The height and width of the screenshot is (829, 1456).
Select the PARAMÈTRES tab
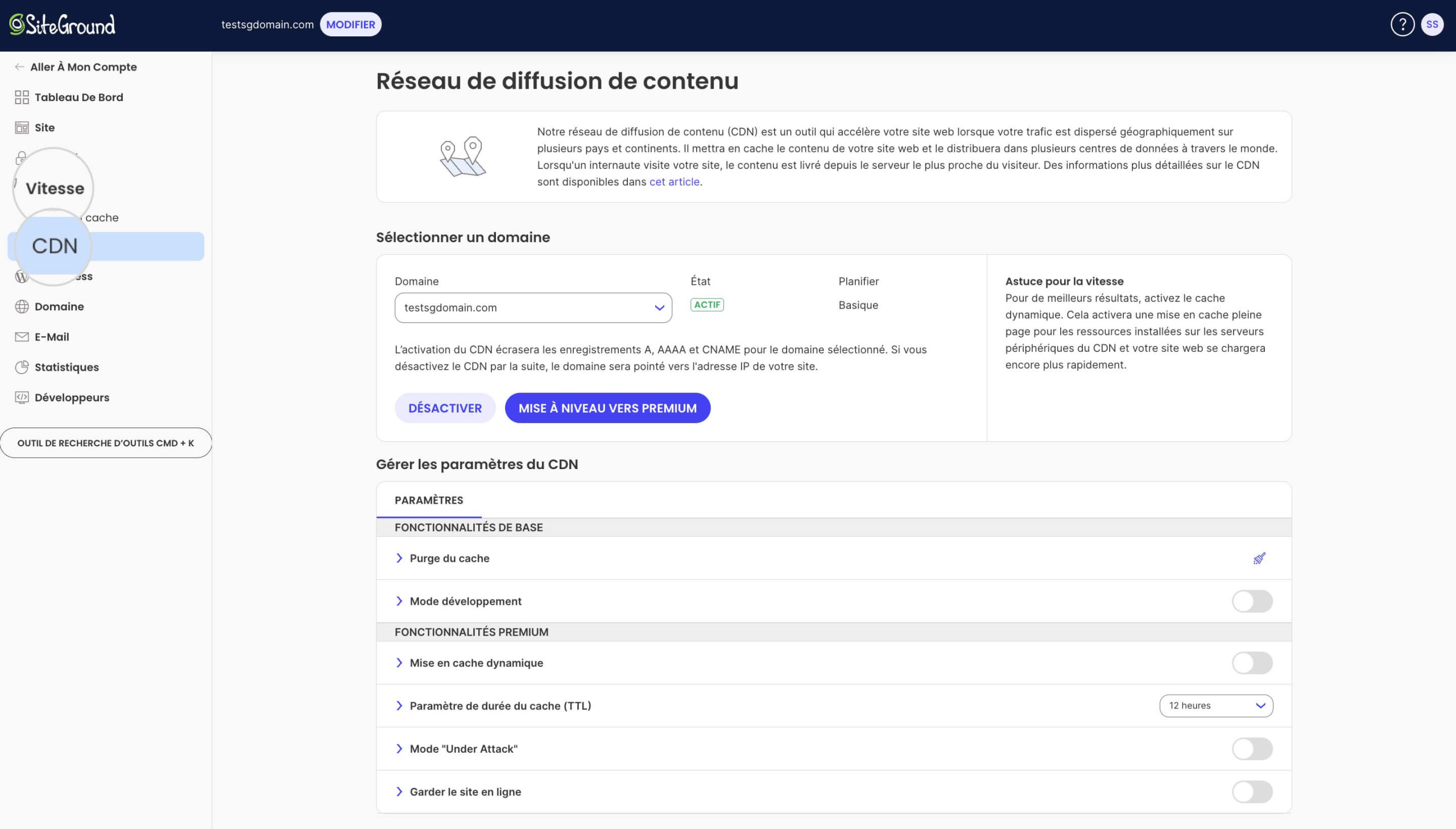(429, 500)
